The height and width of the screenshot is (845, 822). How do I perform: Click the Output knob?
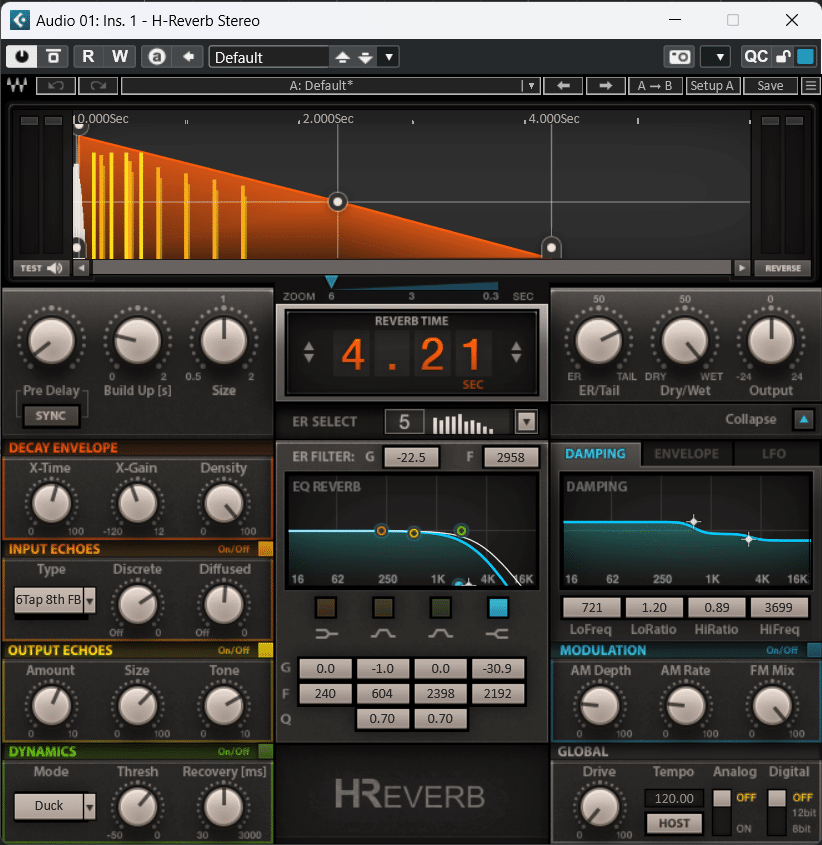coord(771,341)
